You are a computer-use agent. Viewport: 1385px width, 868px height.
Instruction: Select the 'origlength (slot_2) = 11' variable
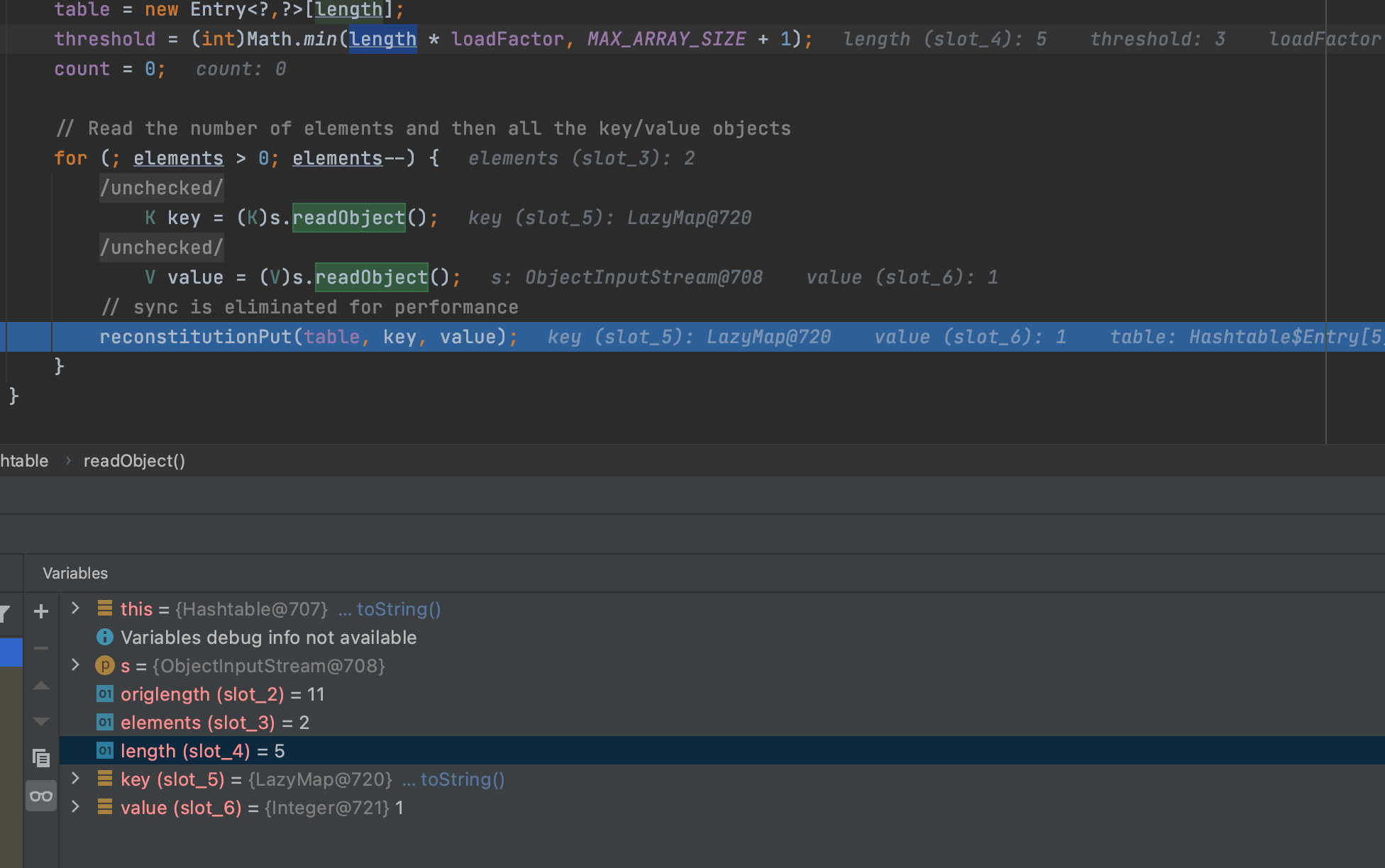point(222,694)
